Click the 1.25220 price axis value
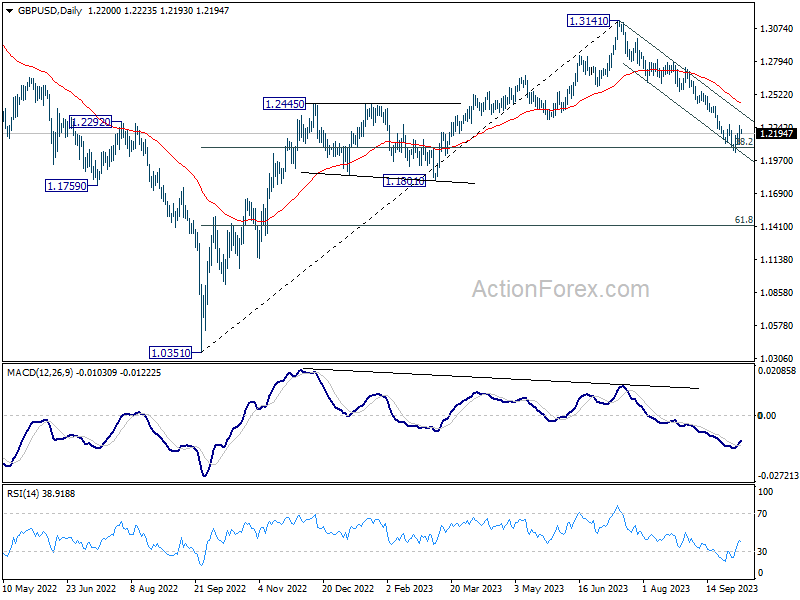This screenshot has width=800, height=600. (777, 95)
